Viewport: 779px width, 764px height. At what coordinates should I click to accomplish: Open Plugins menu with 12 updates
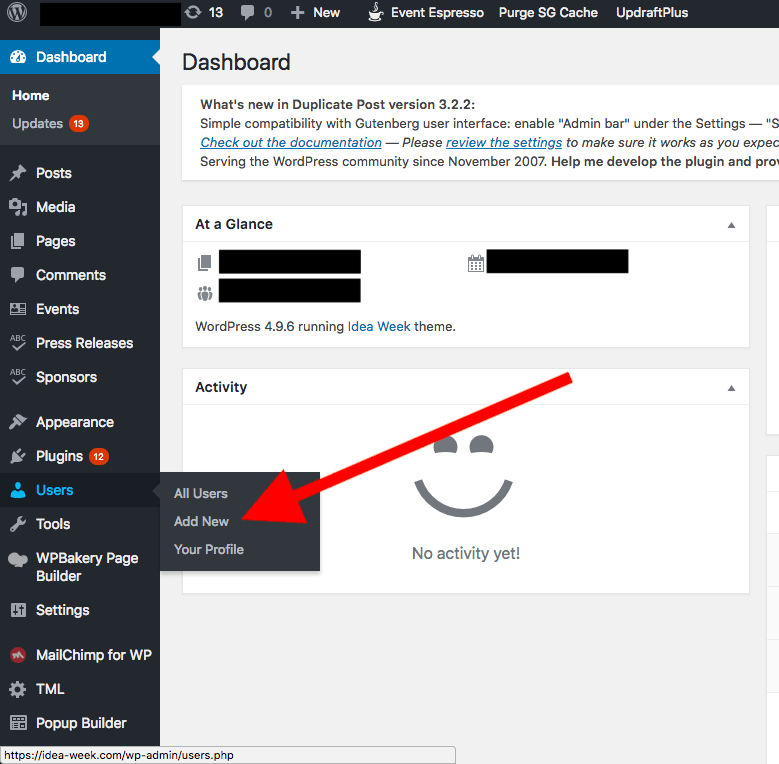72,457
